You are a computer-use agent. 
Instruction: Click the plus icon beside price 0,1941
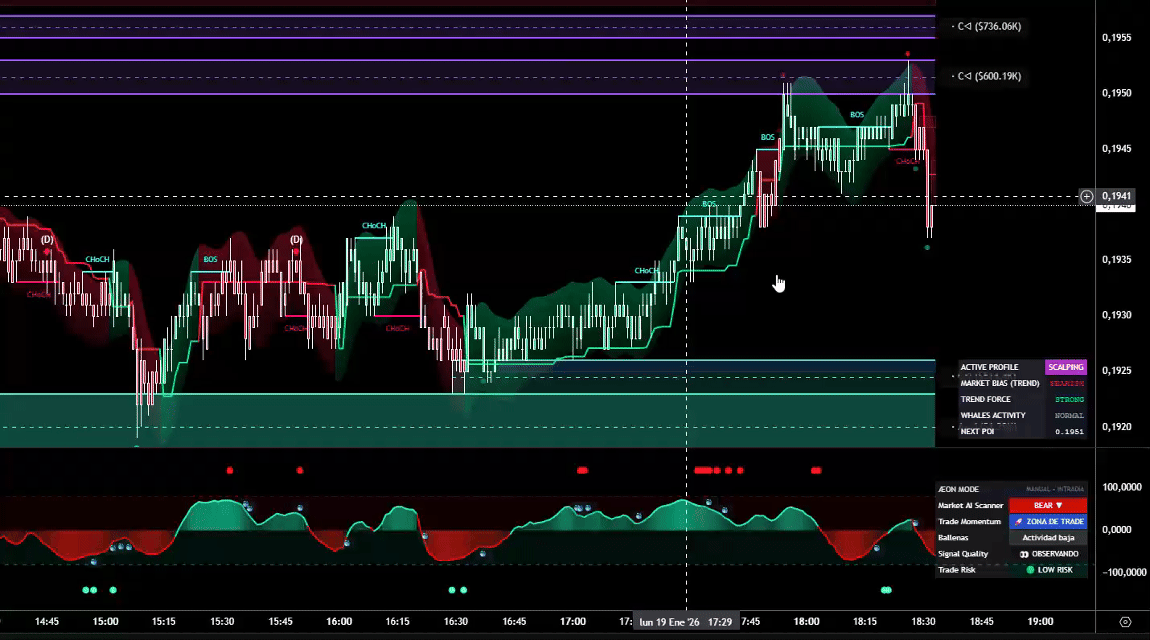(x=1087, y=197)
